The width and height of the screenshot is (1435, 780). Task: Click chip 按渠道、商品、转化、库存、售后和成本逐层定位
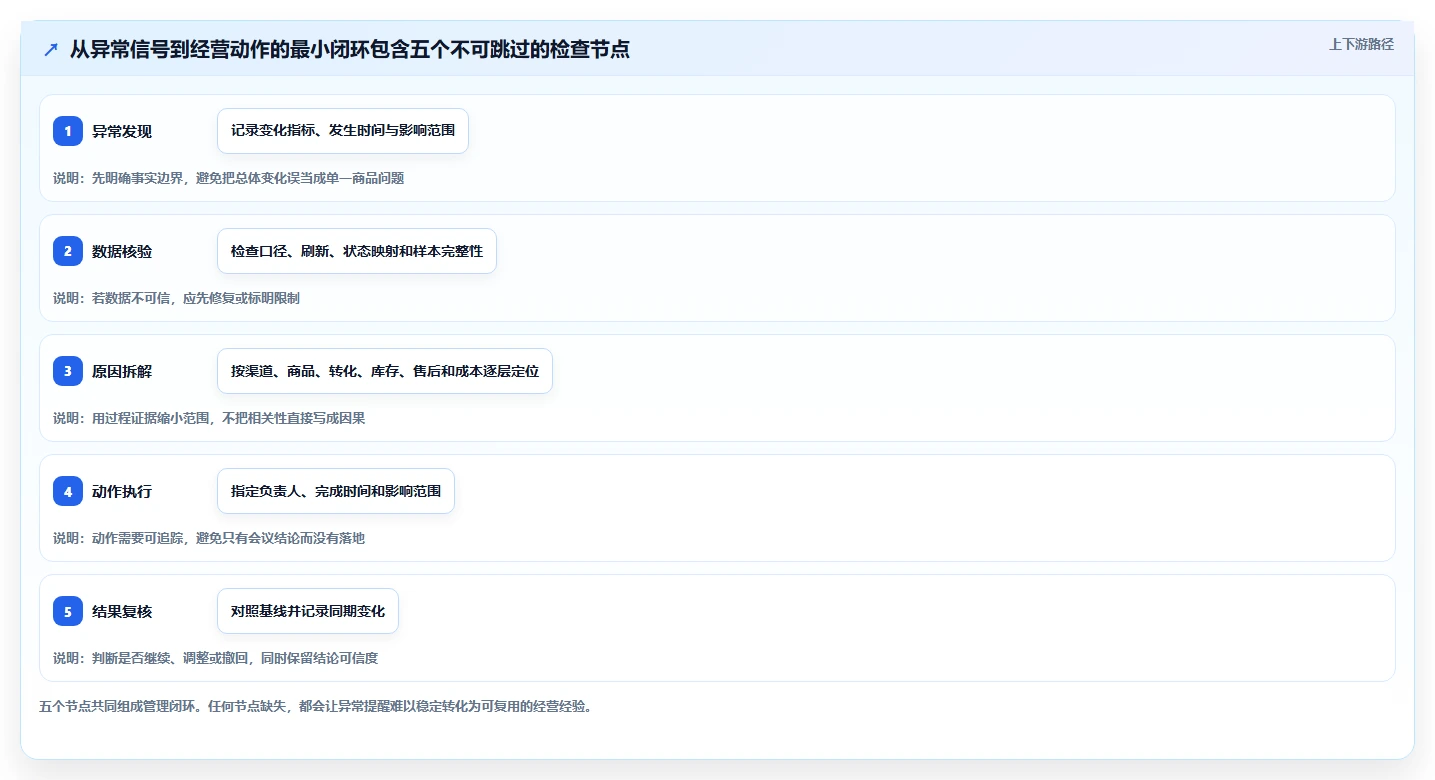pyautogui.click(x=385, y=371)
